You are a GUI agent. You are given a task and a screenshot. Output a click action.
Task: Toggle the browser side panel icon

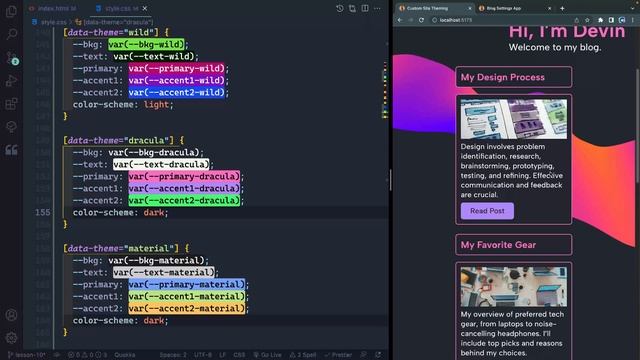tap(611, 20)
